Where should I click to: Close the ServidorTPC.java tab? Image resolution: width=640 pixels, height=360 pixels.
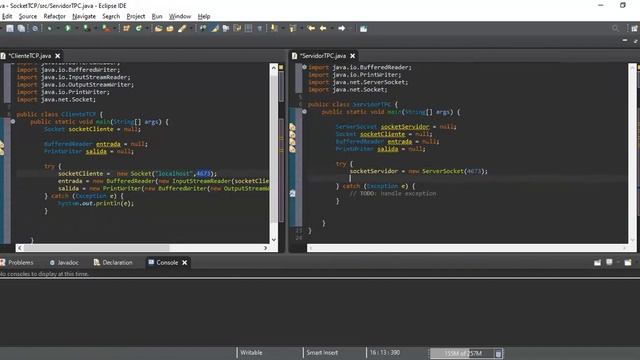coord(353,56)
